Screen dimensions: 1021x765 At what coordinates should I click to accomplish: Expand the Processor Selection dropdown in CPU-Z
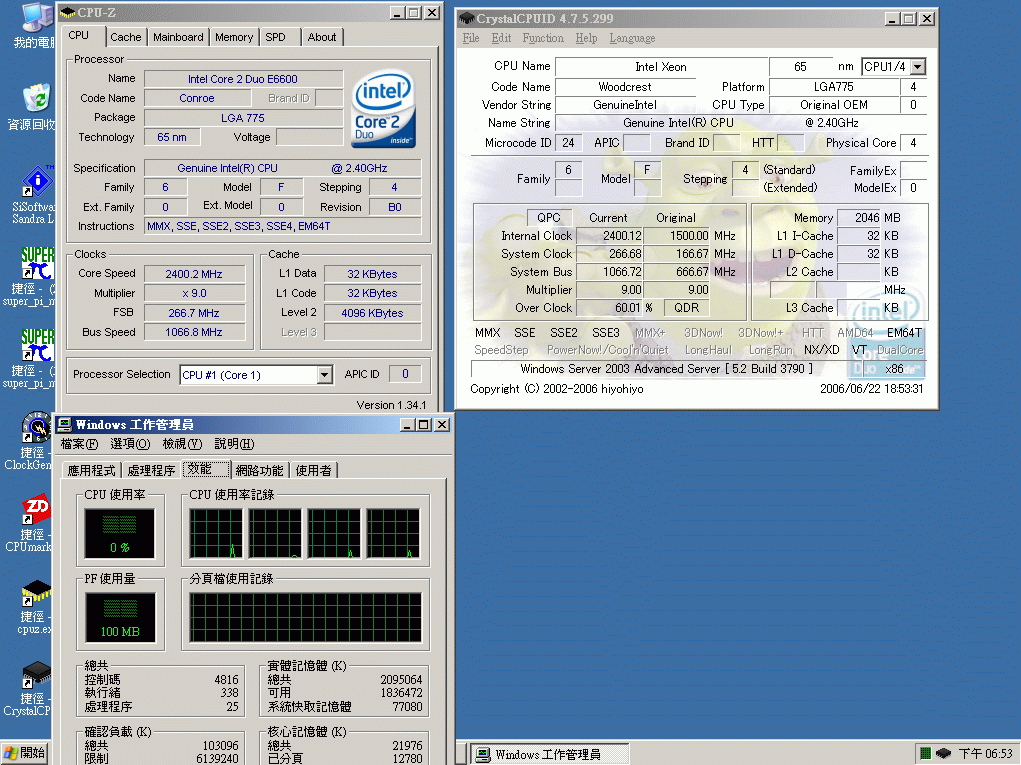coord(324,375)
